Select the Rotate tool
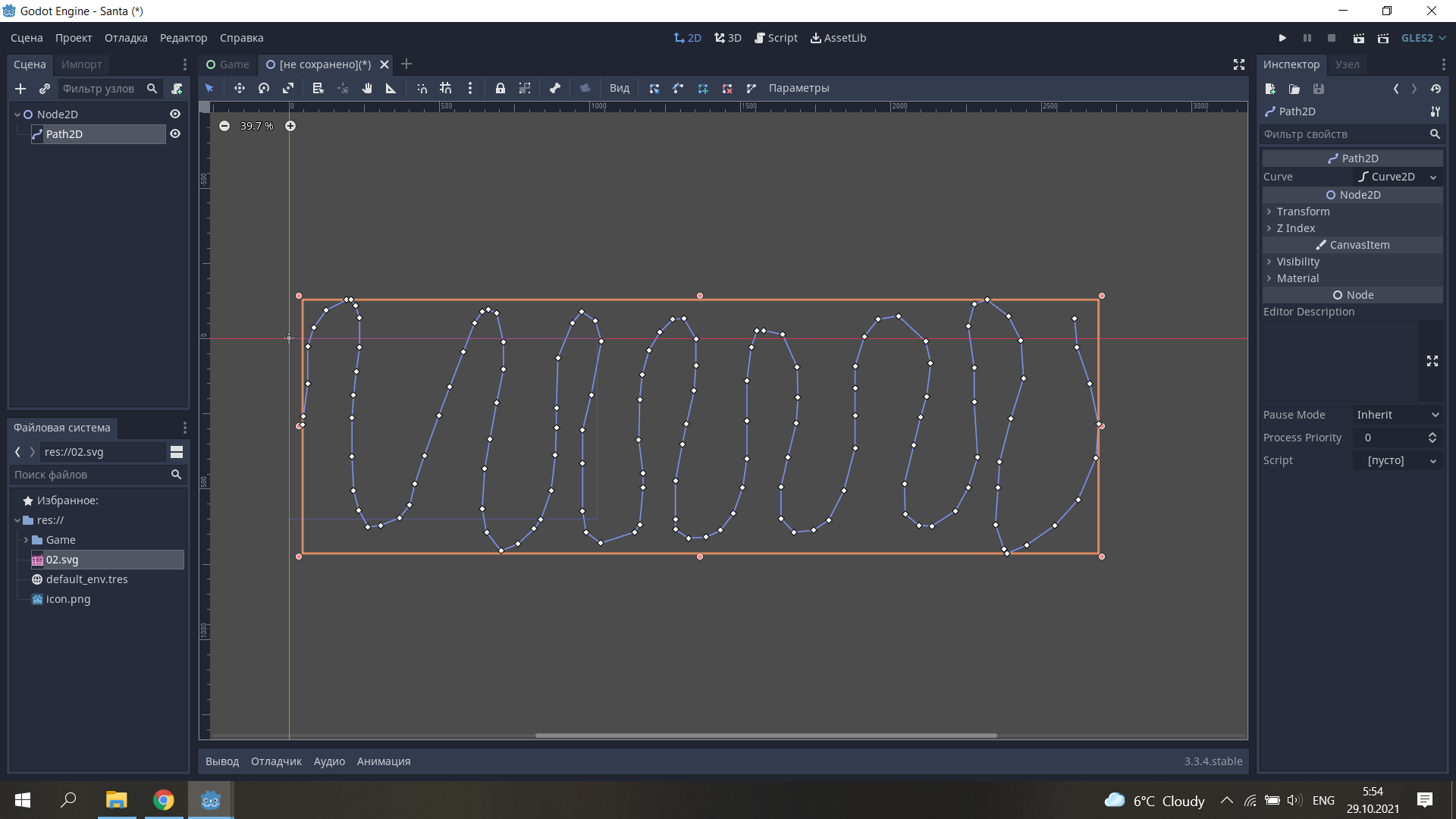The width and height of the screenshot is (1456, 819). tap(263, 89)
